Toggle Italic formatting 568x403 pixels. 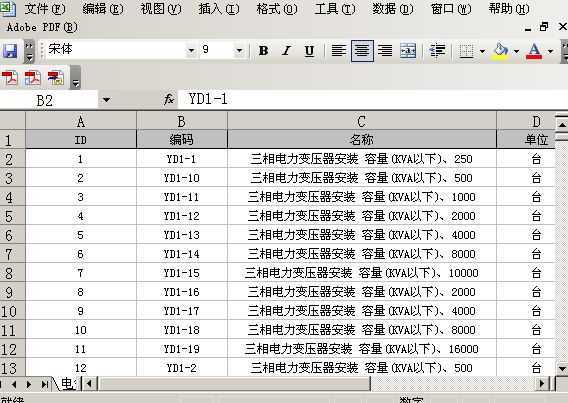(x=287, y=51)
